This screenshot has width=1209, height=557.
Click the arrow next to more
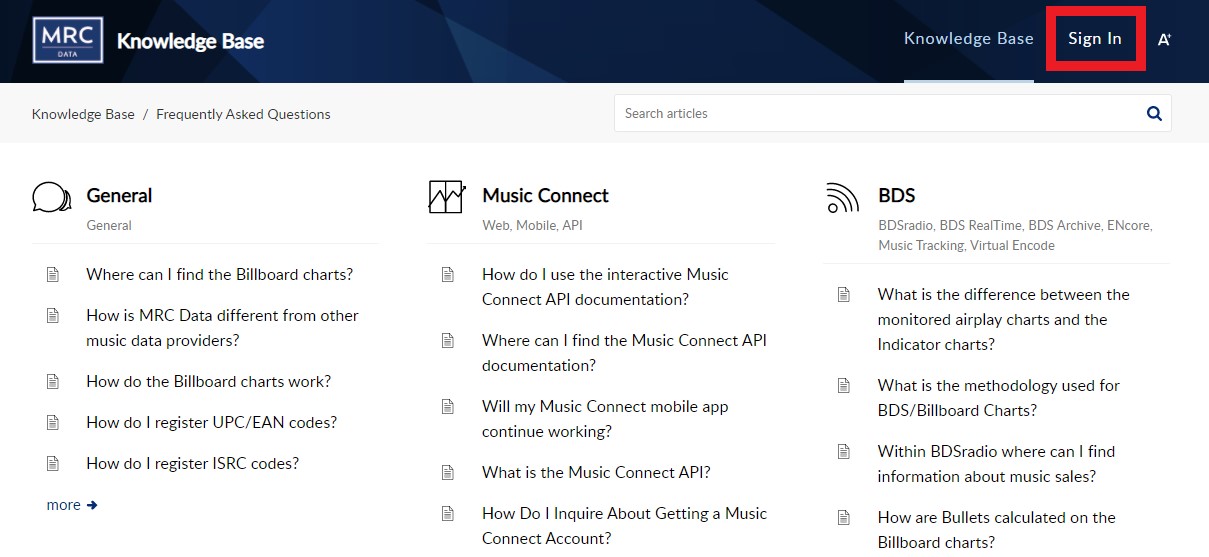pyautogui.click(x=92, y=506)
